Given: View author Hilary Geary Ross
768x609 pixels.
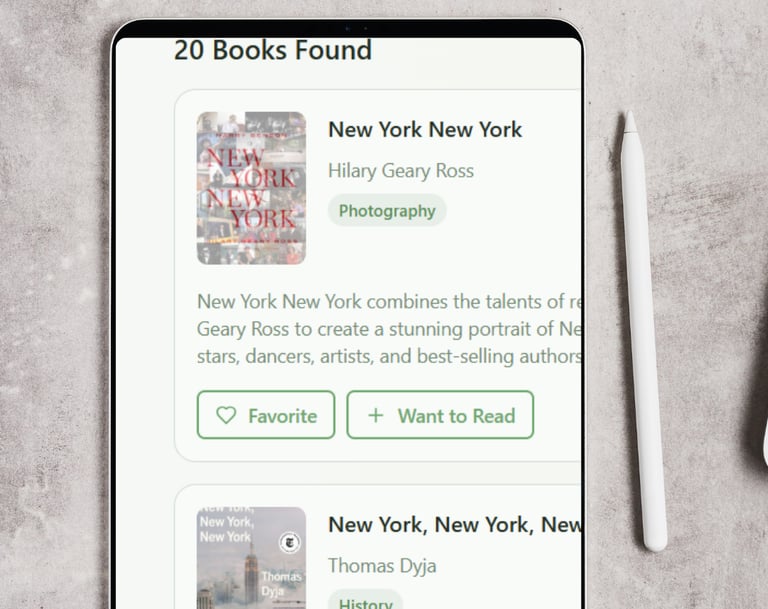Looking at the screenshot, I should point(401,171).
